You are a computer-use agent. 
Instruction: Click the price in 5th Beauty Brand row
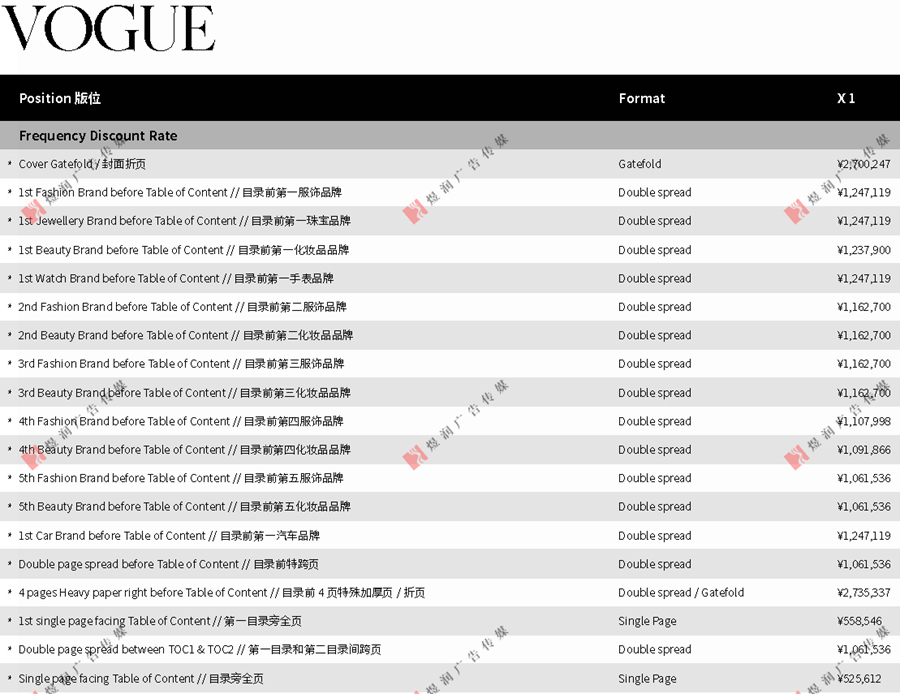tap(864, 507)
